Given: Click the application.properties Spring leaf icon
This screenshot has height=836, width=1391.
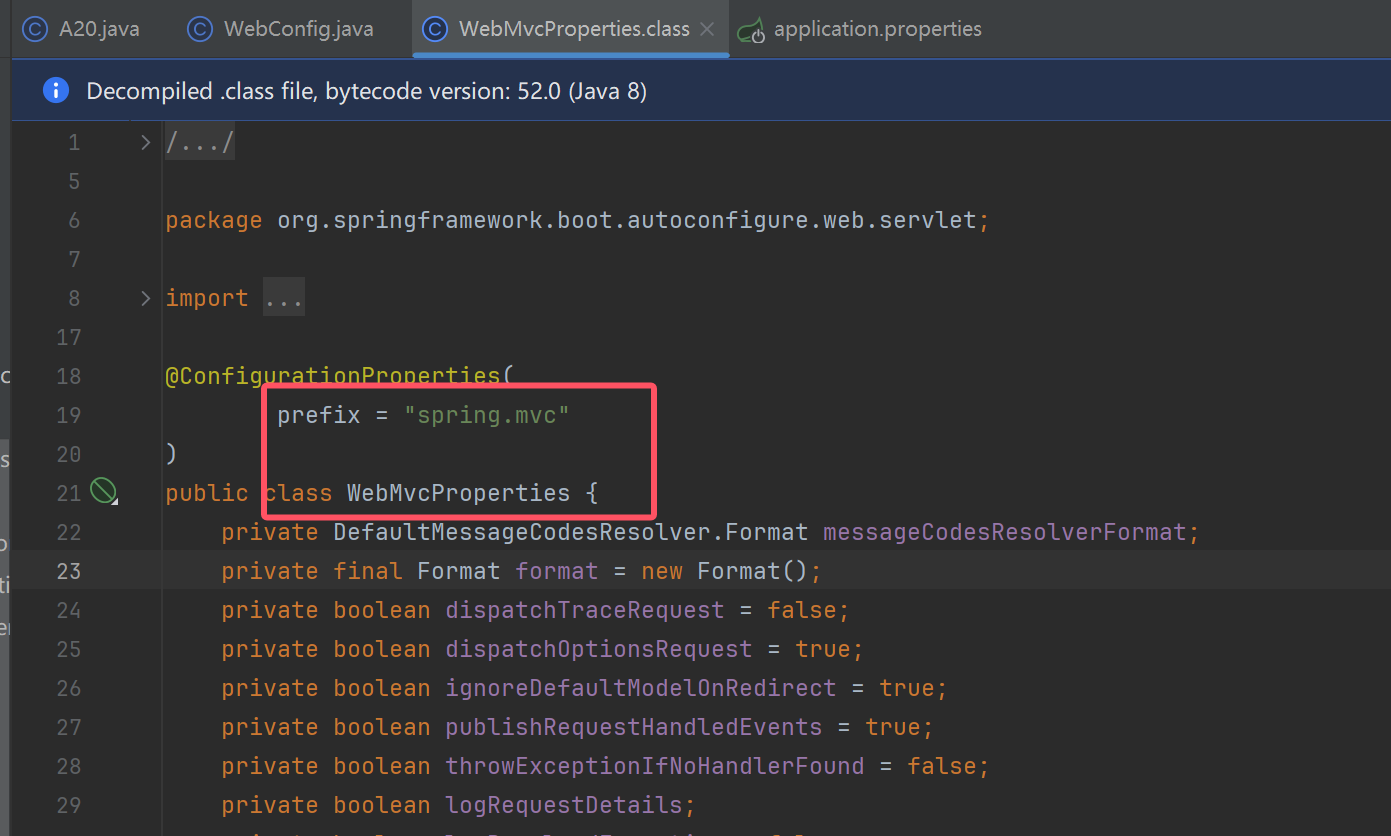Looking at the screenshot, I should [x=751, y=31].
